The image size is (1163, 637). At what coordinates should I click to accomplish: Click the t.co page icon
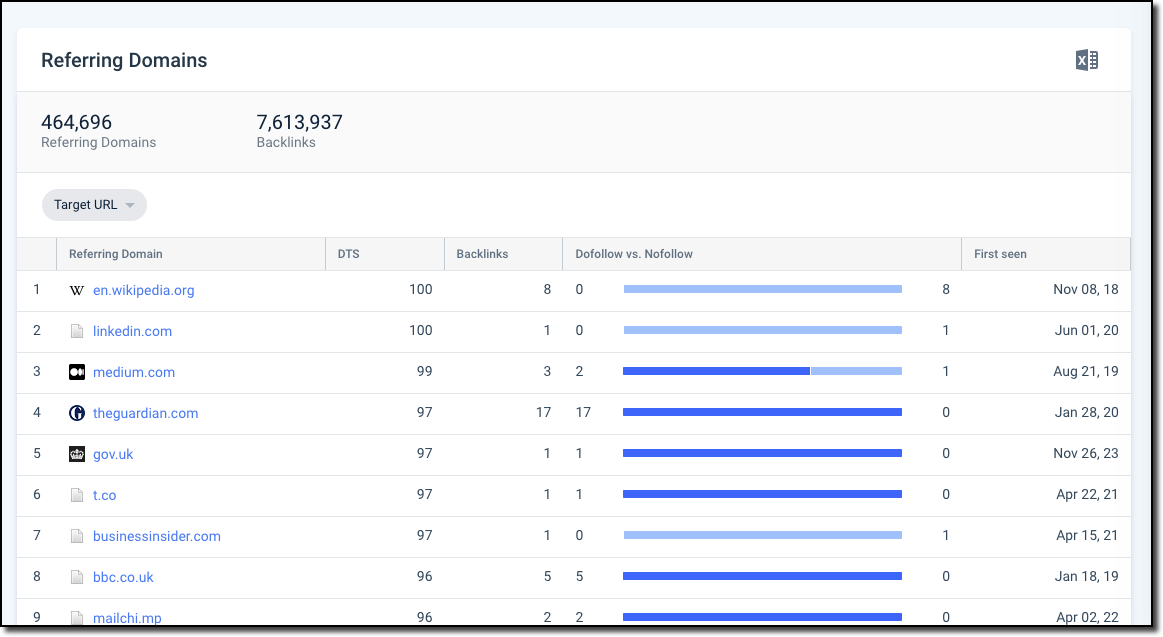76,495
